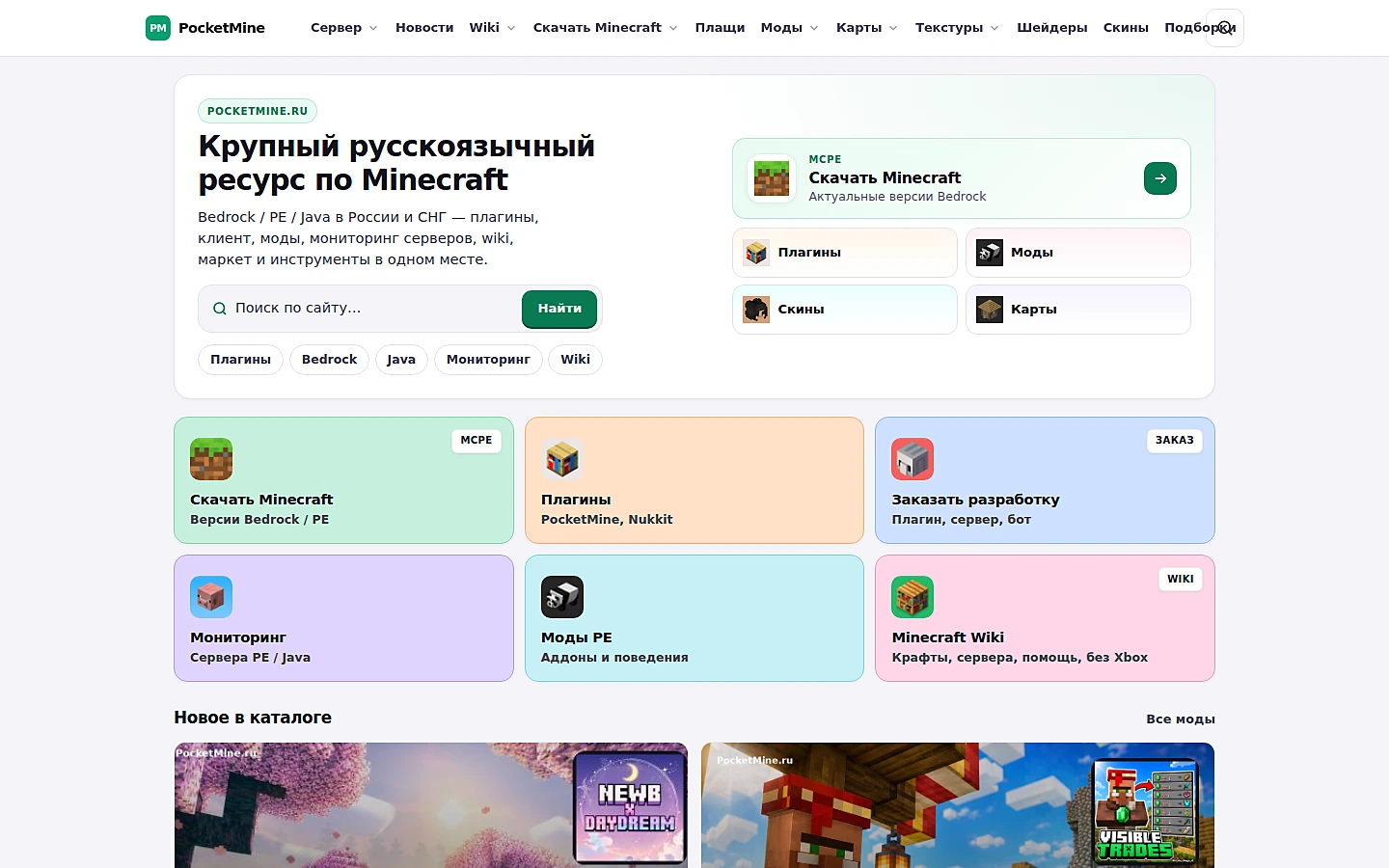This screenshot has height=868, width=1389.
Task: Click grass block icon in green tile
Action: coord(211,459)
